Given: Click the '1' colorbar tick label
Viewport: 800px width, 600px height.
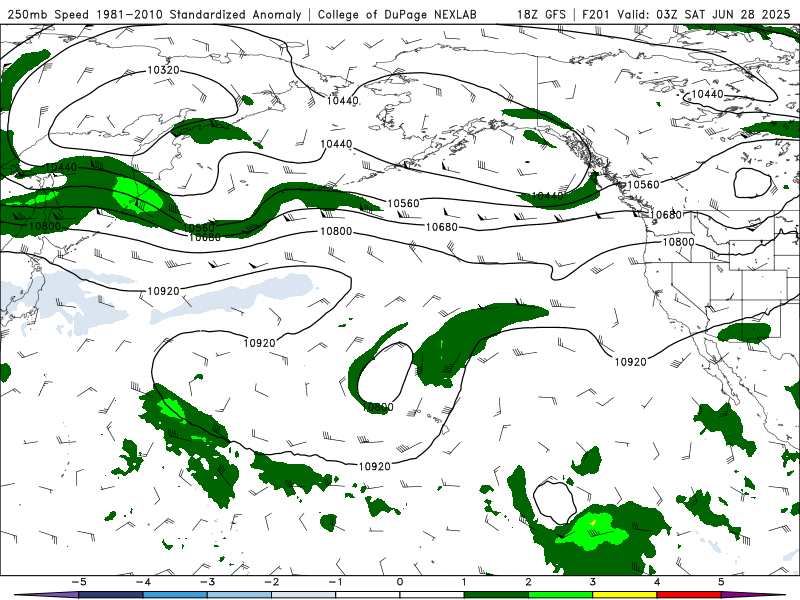Looking at the screenshot, I should coord(464,582).
